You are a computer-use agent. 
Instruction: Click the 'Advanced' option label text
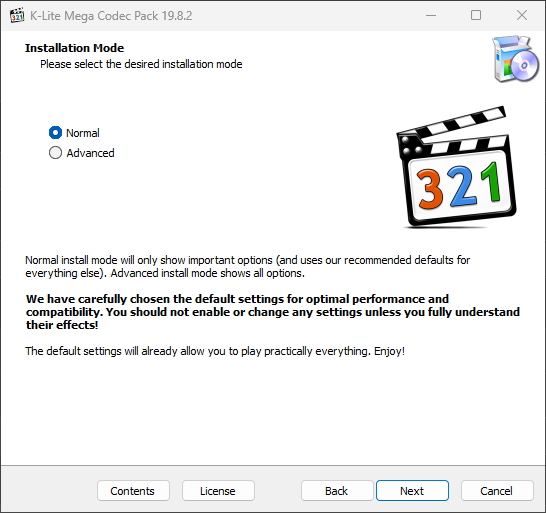pos(91,153)
